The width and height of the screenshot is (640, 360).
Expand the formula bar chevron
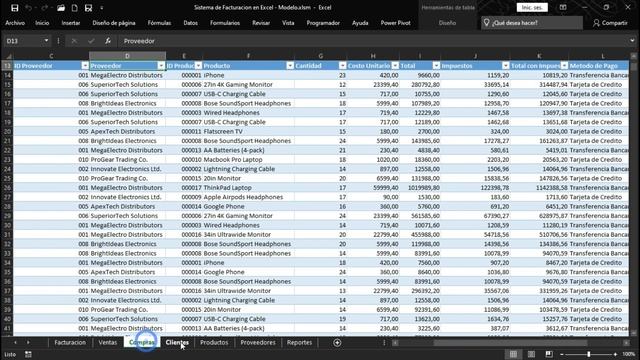pos(632,41)
